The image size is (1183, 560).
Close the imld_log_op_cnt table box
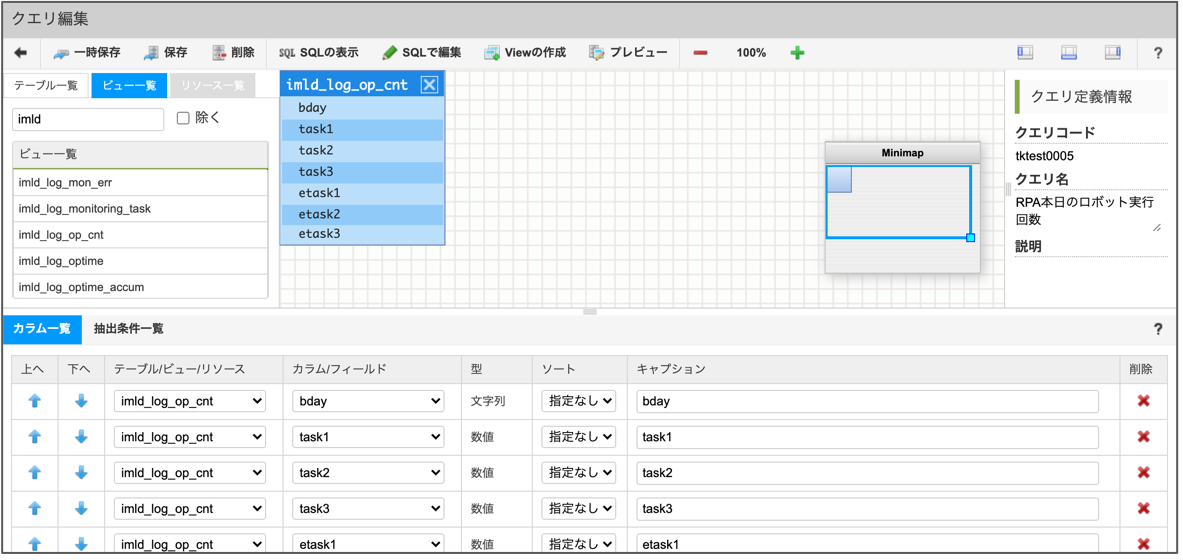(429, 85)
